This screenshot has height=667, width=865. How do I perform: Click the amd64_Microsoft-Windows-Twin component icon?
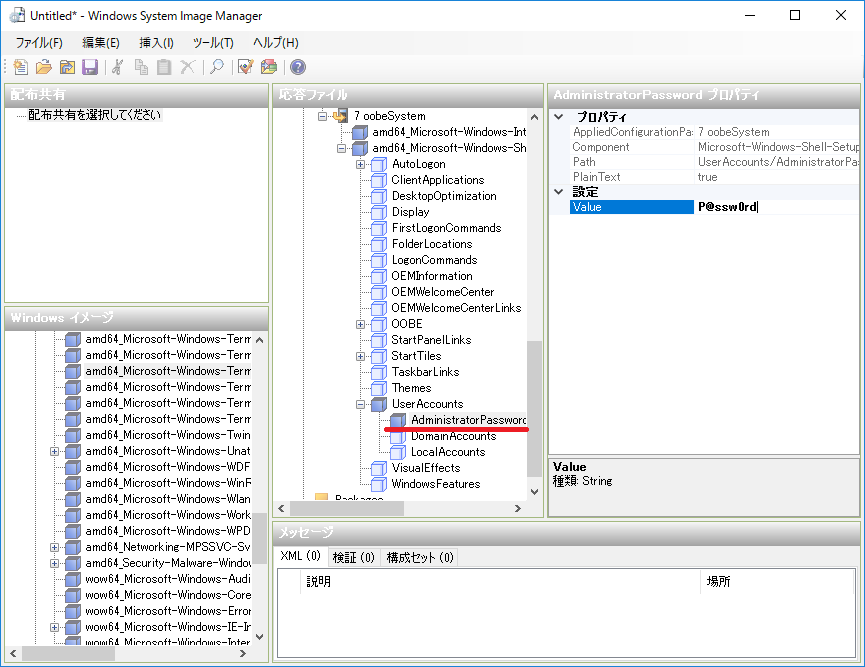point(73,435)
